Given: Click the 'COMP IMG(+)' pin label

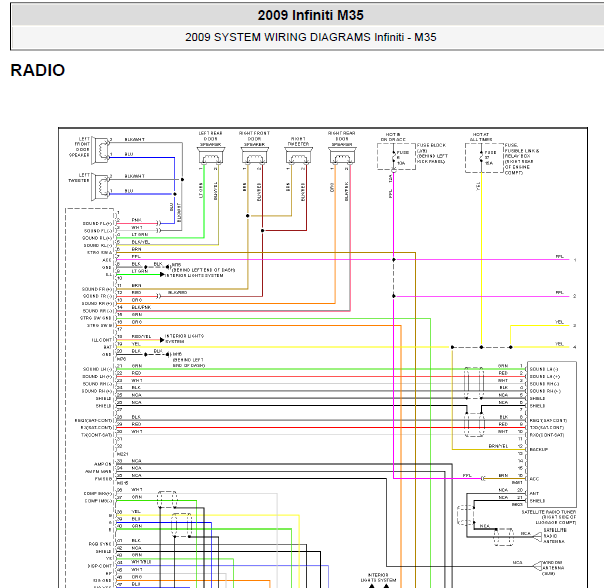Looking at the screenshot, I should click(x=98, y=494).
